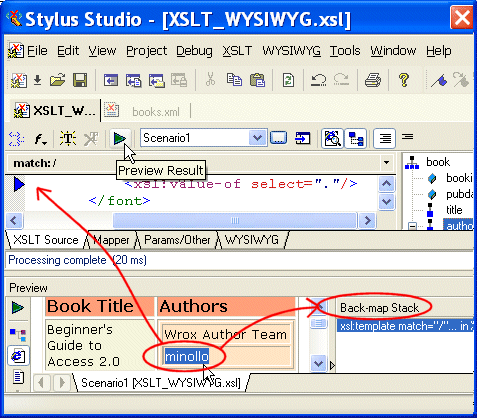Click the code editor scroll down arrow
Viewport: 477px width, 418px height.
pyautogui.click(x=386, y=202)
